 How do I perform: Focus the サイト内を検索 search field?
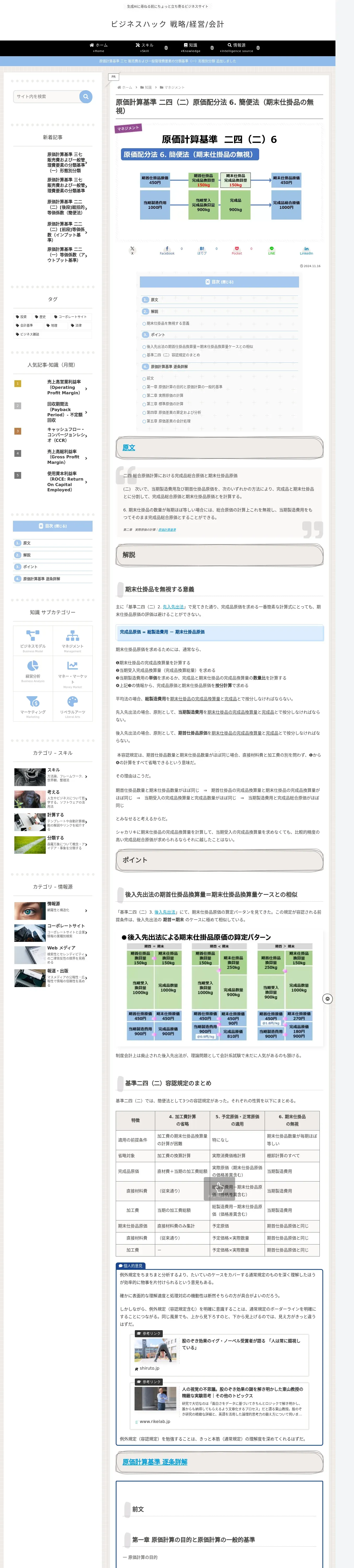pyautogui.click(x=47, y=96)
